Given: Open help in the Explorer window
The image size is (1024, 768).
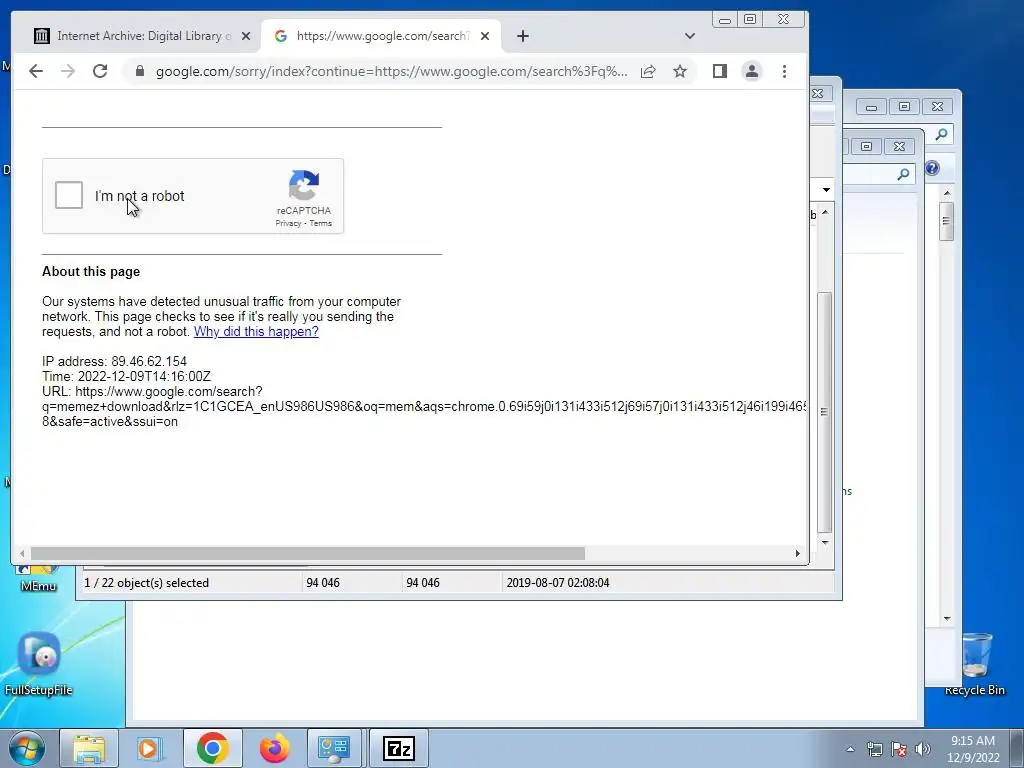Looking at the screenshot, I should click(x=932, y=168).
